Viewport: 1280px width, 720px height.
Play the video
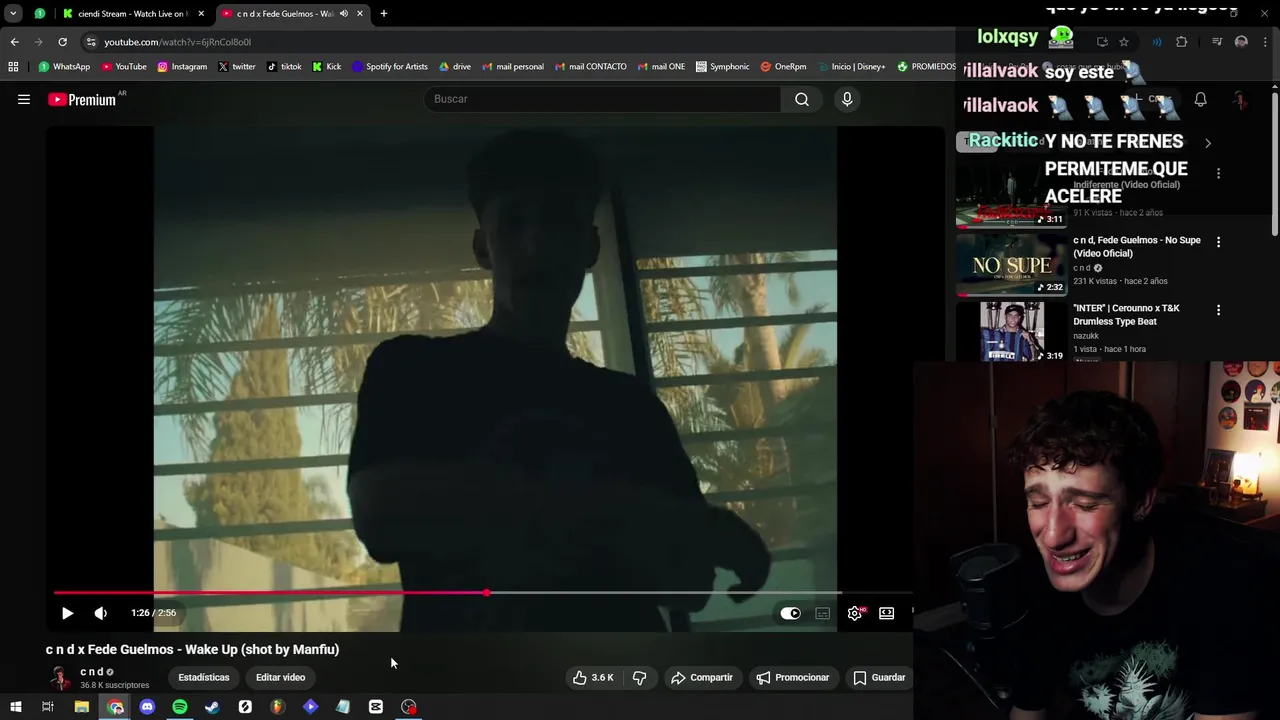point(67,613)
